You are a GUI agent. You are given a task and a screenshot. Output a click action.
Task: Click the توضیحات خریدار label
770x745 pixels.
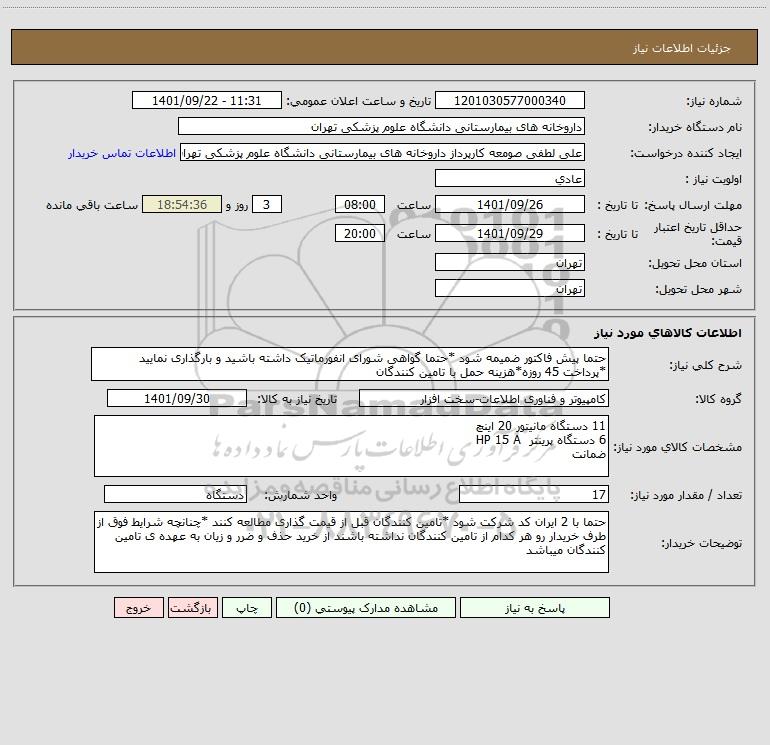pos(701,543)
